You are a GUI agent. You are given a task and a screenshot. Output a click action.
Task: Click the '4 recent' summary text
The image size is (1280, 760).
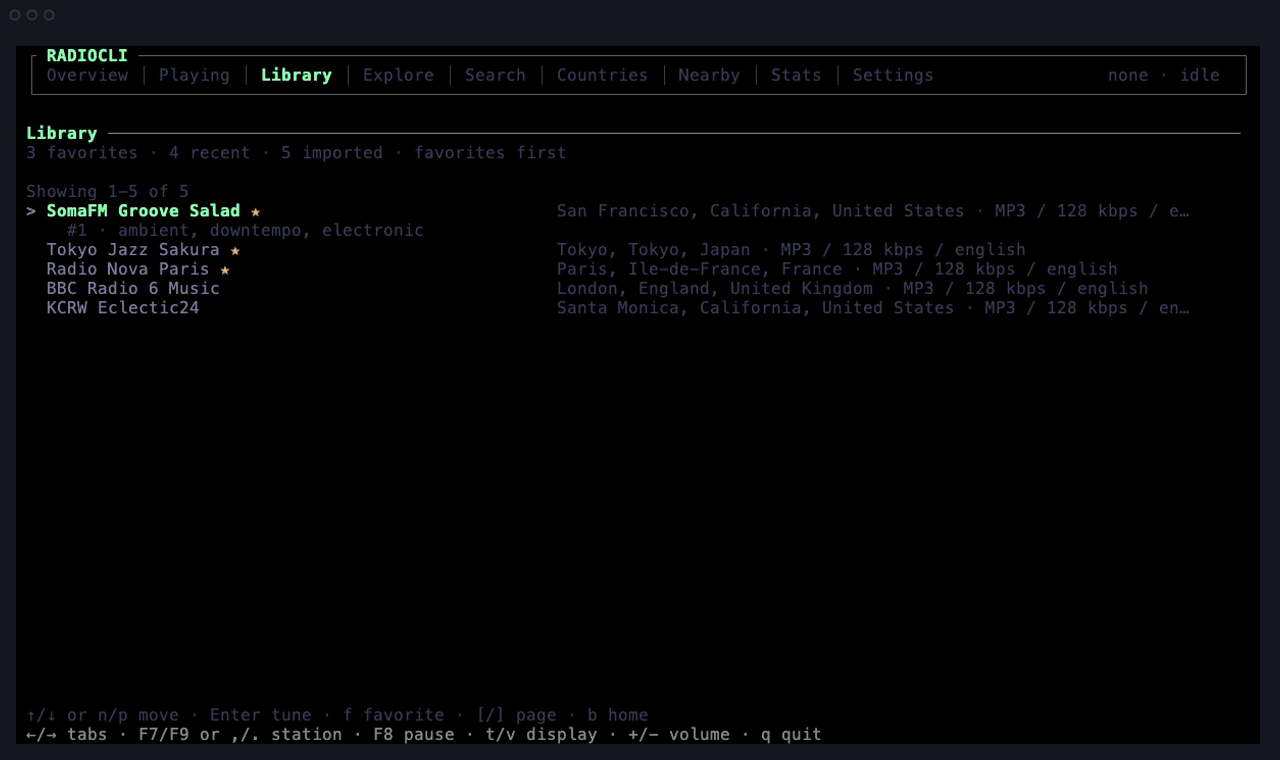210,153
